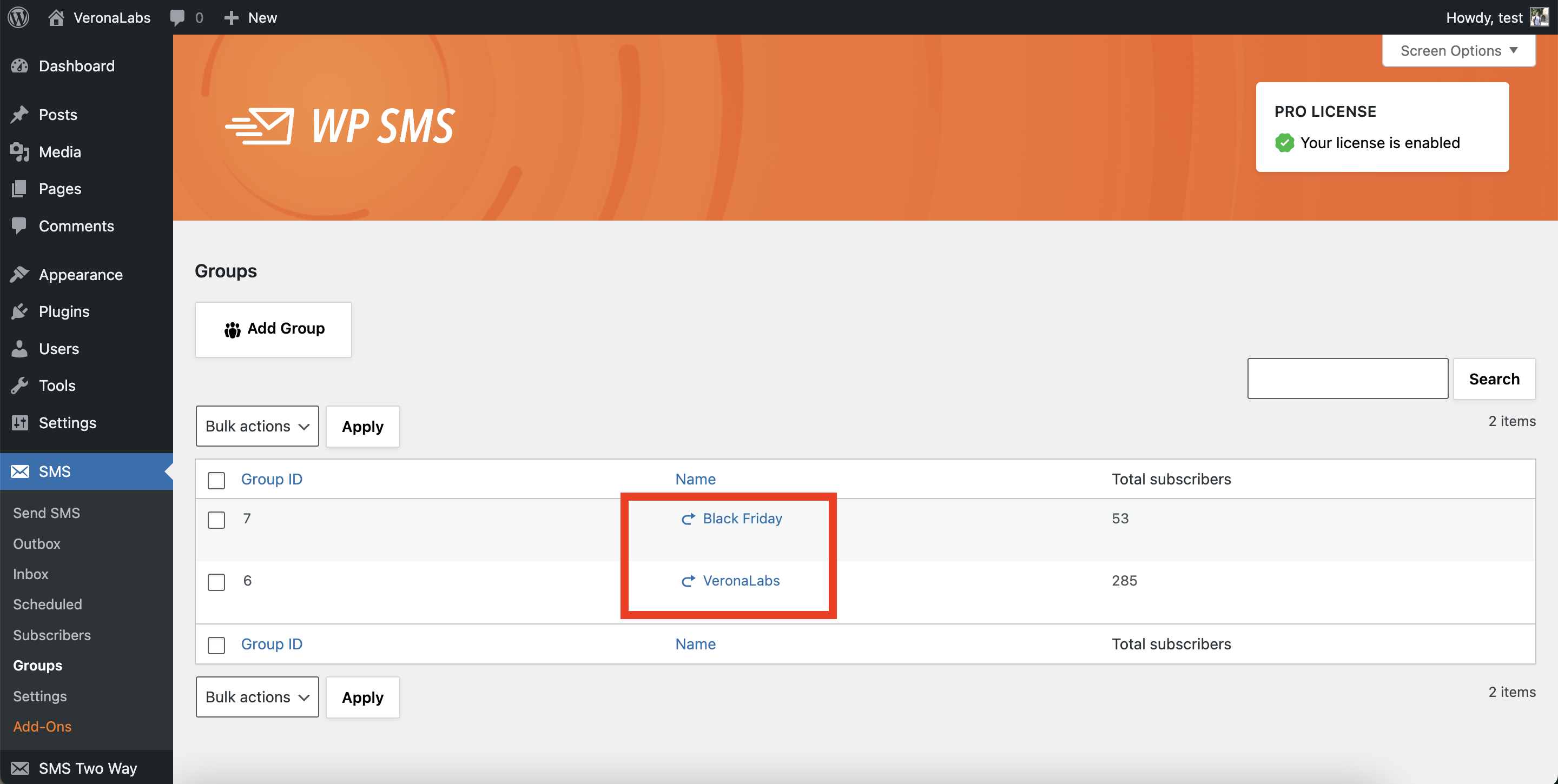Image resolution: width=1558 pixels, height=784 pixels.
Task: Expand the Screen Options panel
Action: (x=1459, y=51)
